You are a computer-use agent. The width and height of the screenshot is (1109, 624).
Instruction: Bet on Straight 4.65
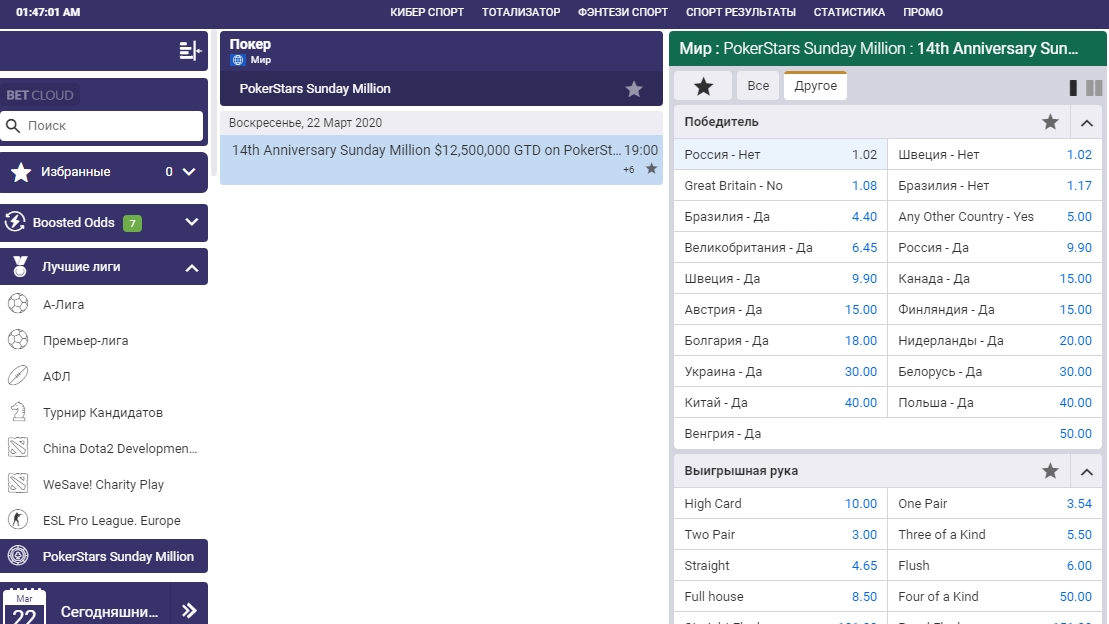coord(780,566)
